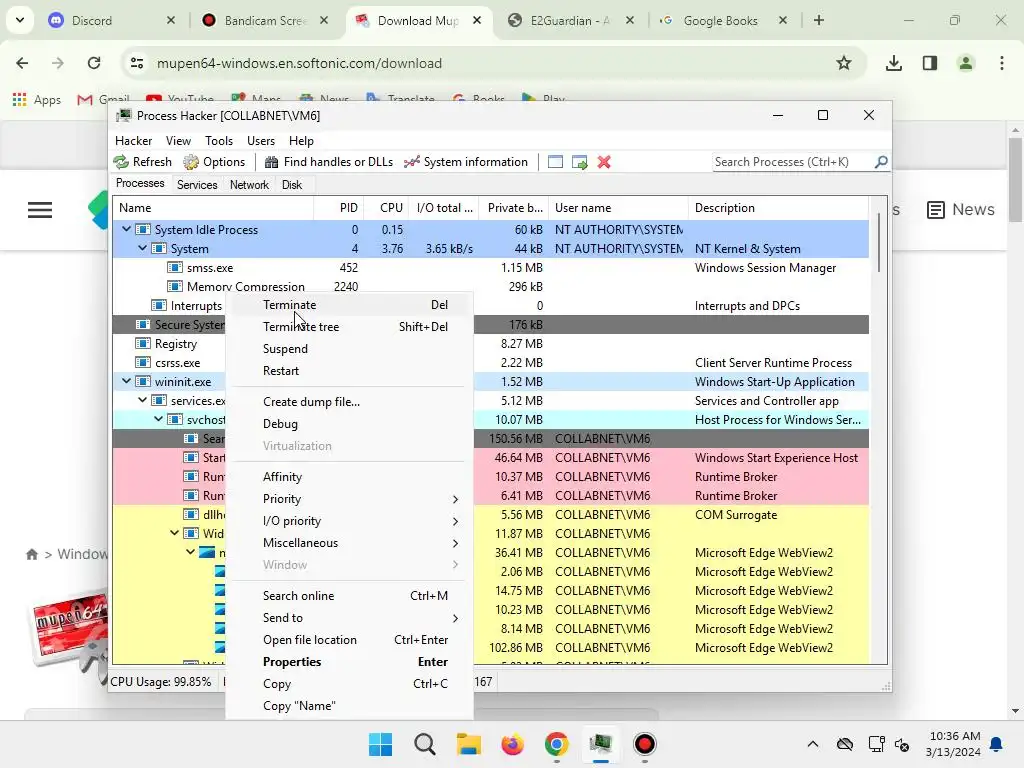Open System information graph window
This screenshot has height=768, width=1024.
466,162
